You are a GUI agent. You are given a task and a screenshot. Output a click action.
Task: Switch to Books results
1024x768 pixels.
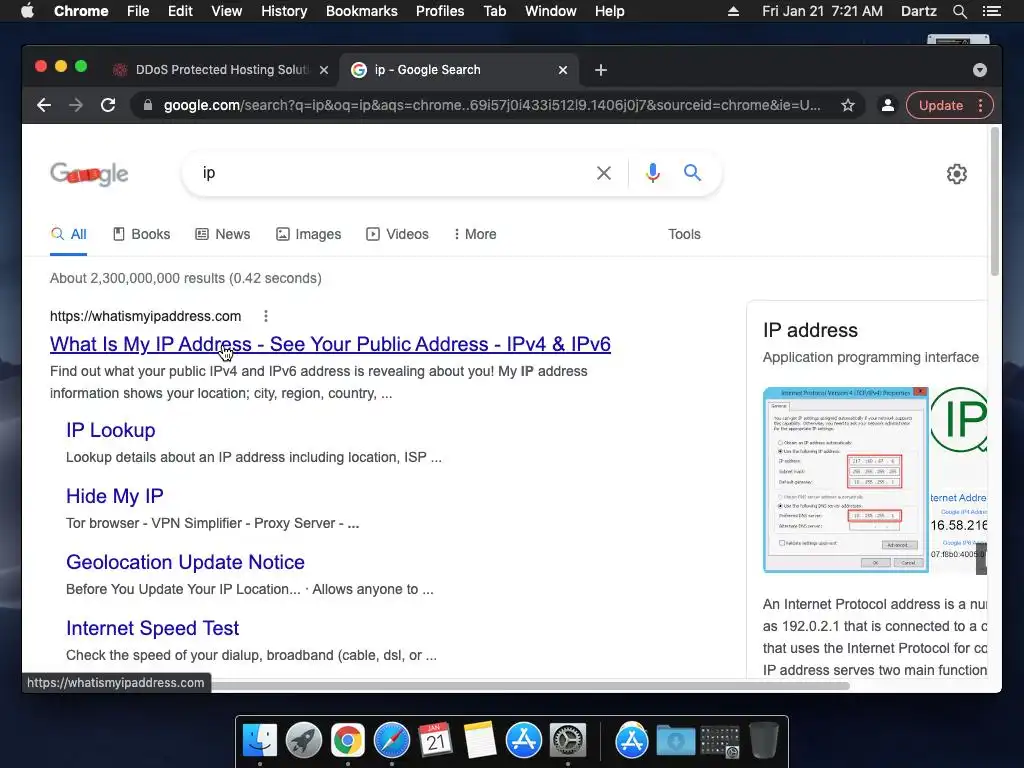click(142, 234)
